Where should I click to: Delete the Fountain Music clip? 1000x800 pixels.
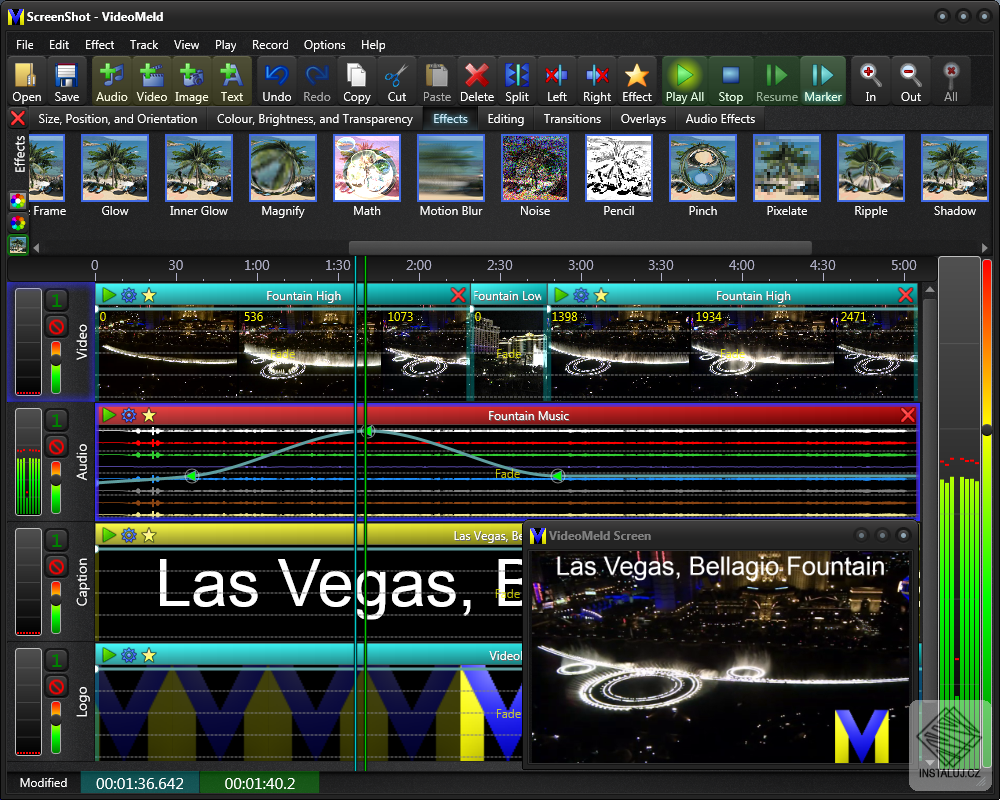coord(908,416)
